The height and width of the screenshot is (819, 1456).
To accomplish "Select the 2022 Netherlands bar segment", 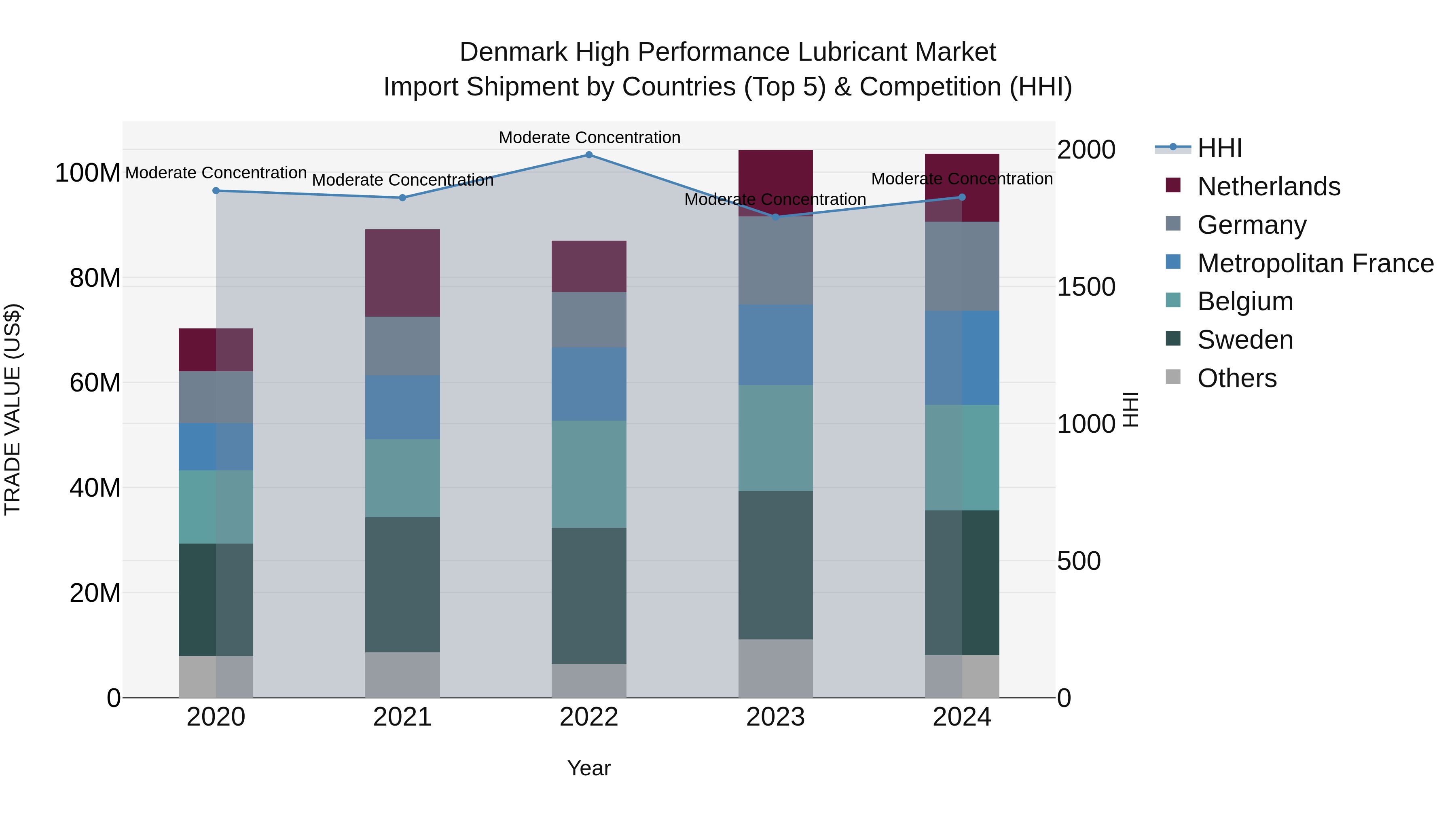I will click(589, 266).
